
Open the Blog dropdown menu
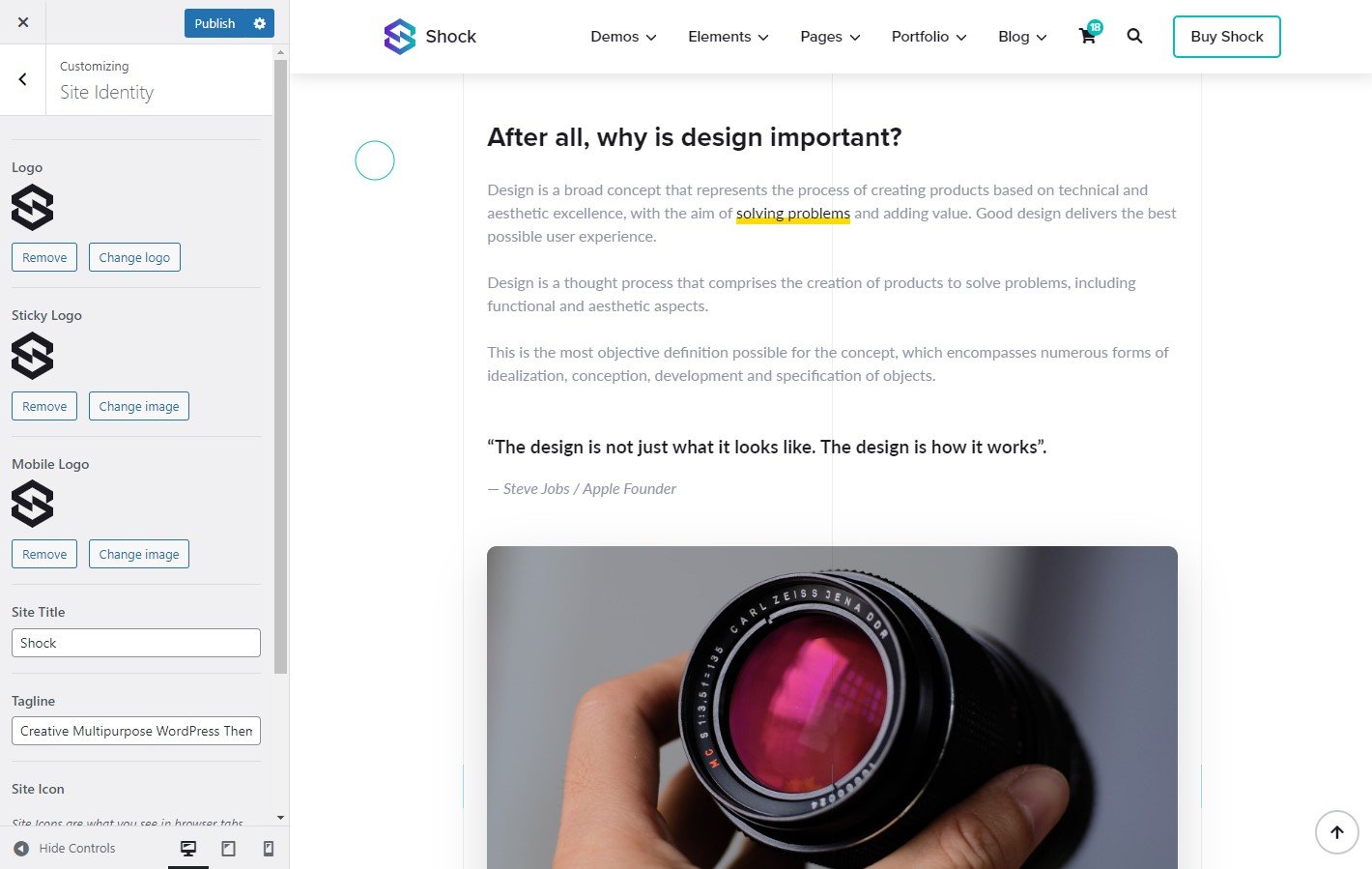pos(1022,37)
